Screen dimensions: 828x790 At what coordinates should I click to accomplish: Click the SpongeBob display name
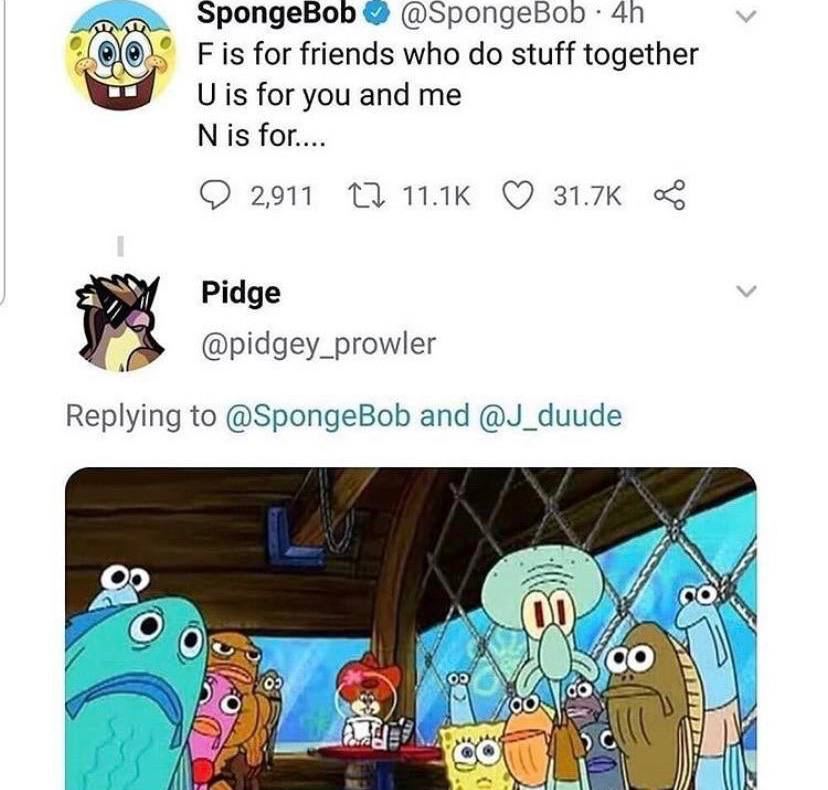[x=276, y=14]
